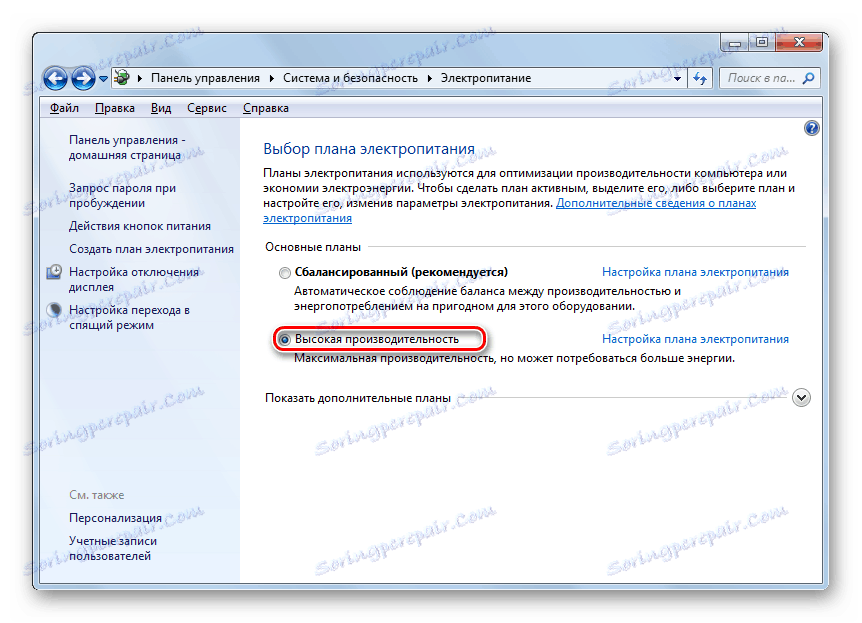This screenshot has height=623, width=862.
Task: Open 'Панель управления - домашняя страница'
Action: tap(127, 147)
